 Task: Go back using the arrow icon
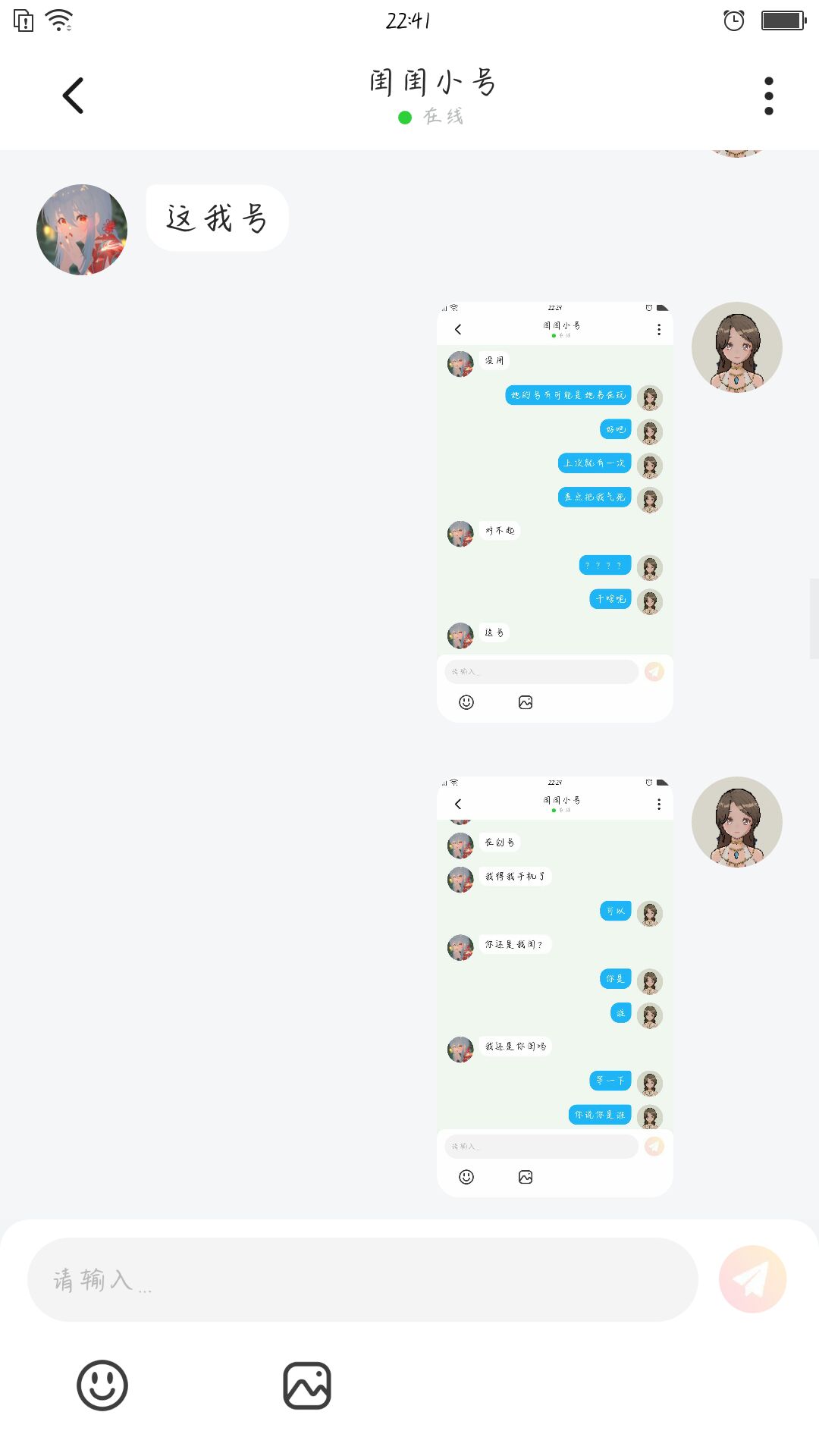tap(73, 96)
